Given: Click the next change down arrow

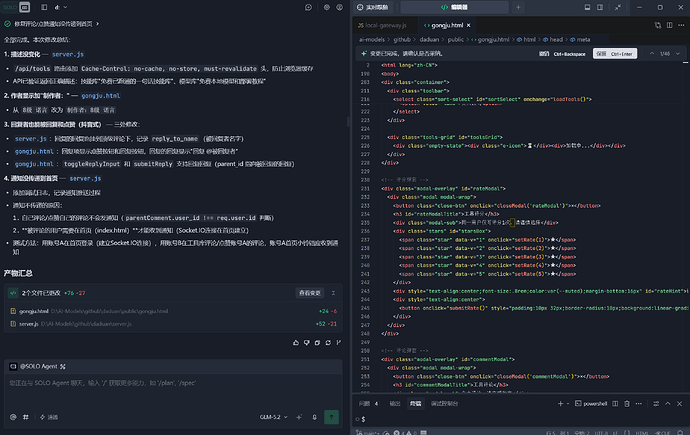Looking at the screenshot, I should point(678,54).
